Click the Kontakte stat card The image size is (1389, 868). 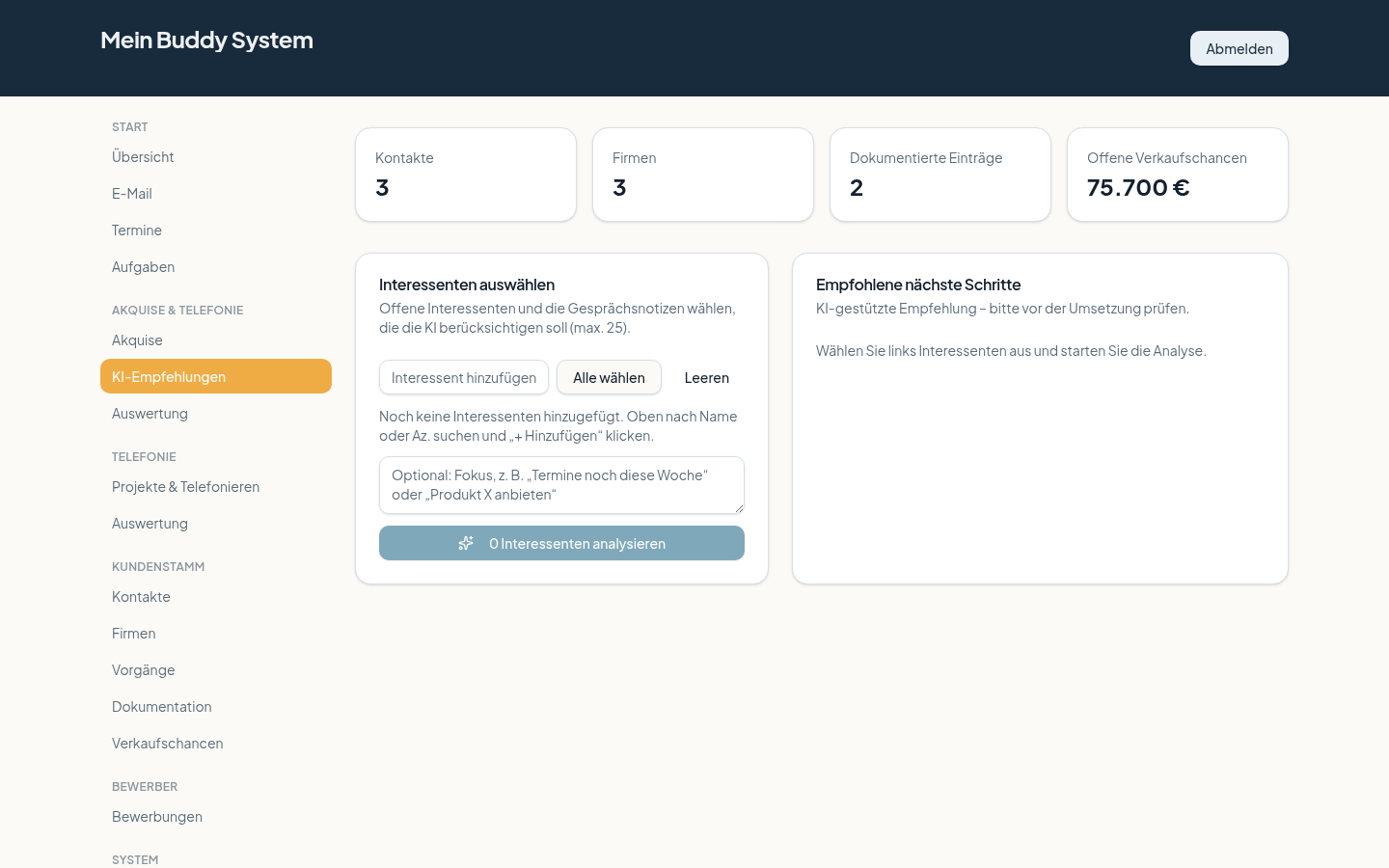pyautogui.click(x=466, y=175)
